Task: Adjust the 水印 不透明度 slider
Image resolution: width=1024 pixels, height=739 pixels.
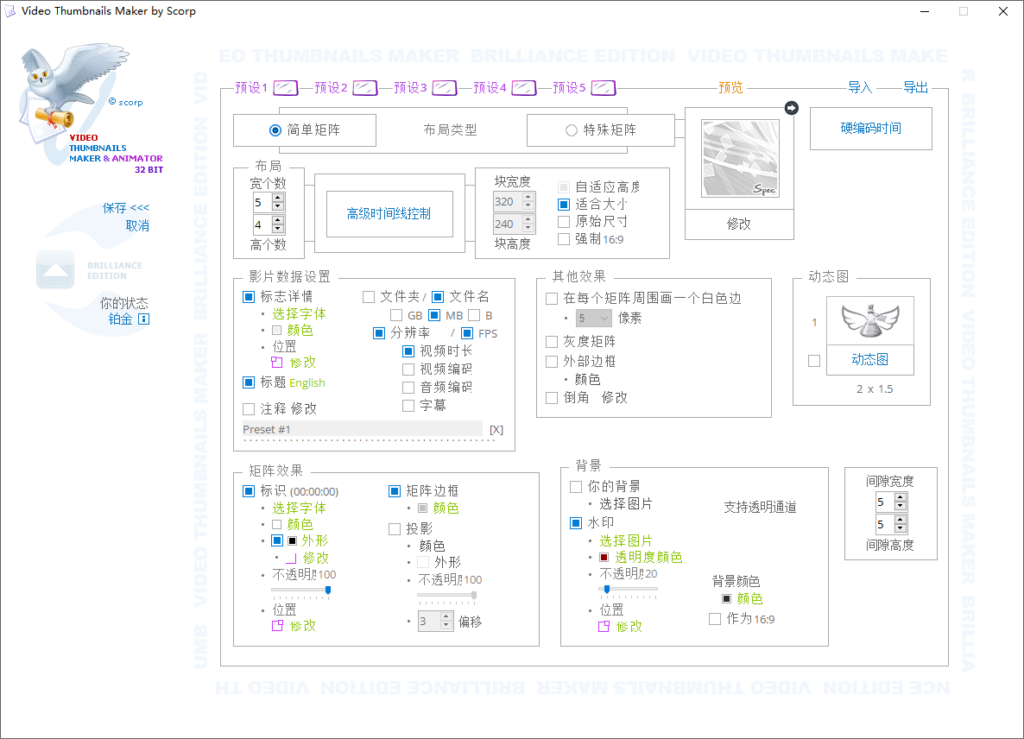Action: click(628, 590)
